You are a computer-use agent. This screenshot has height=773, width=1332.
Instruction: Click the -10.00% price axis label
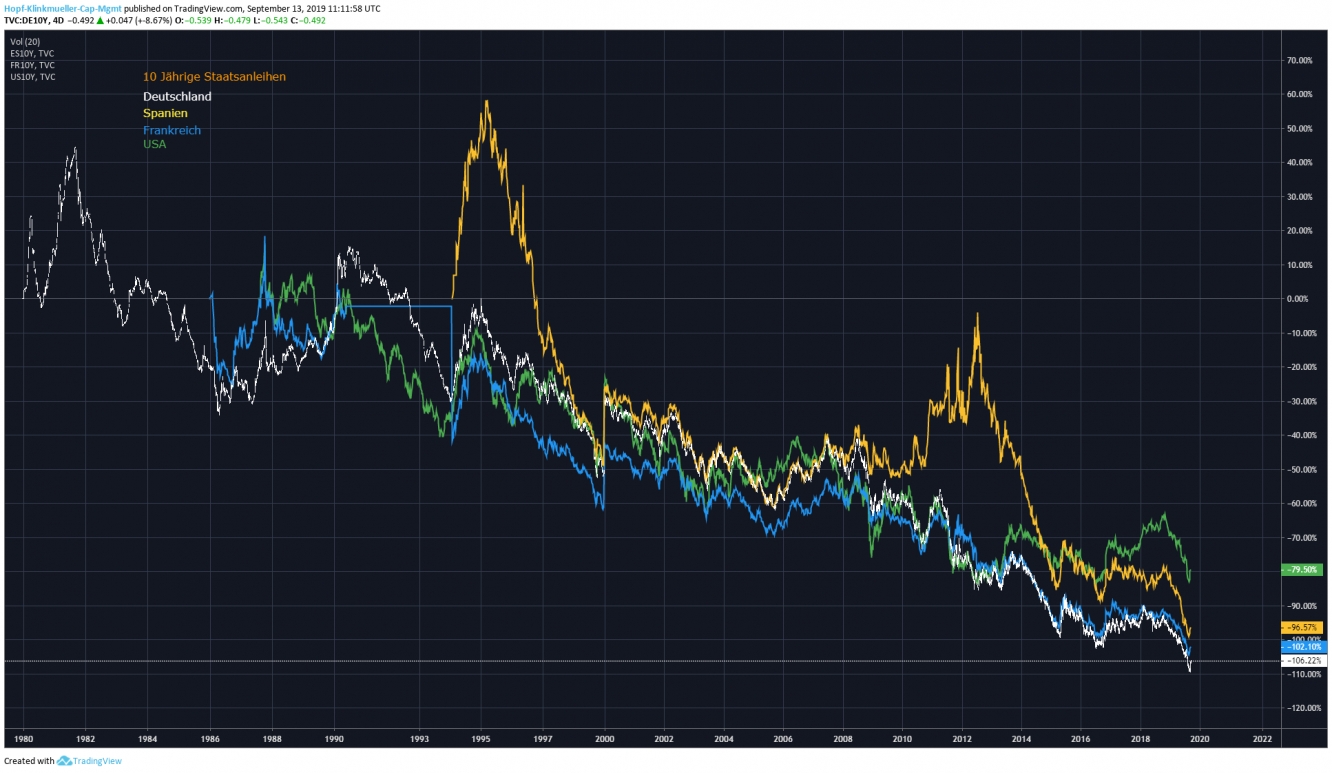pyautogui.click(x=1302, y=333)
